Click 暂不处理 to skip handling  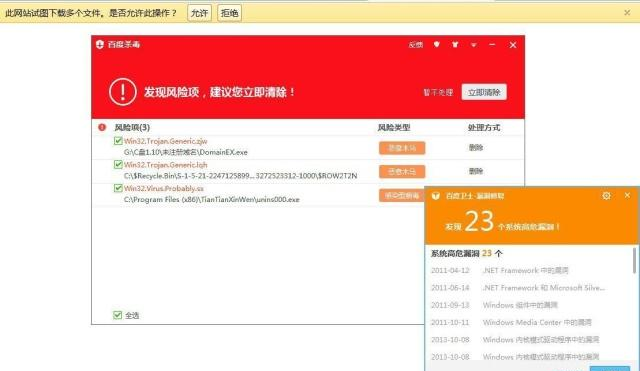[438, 93]
